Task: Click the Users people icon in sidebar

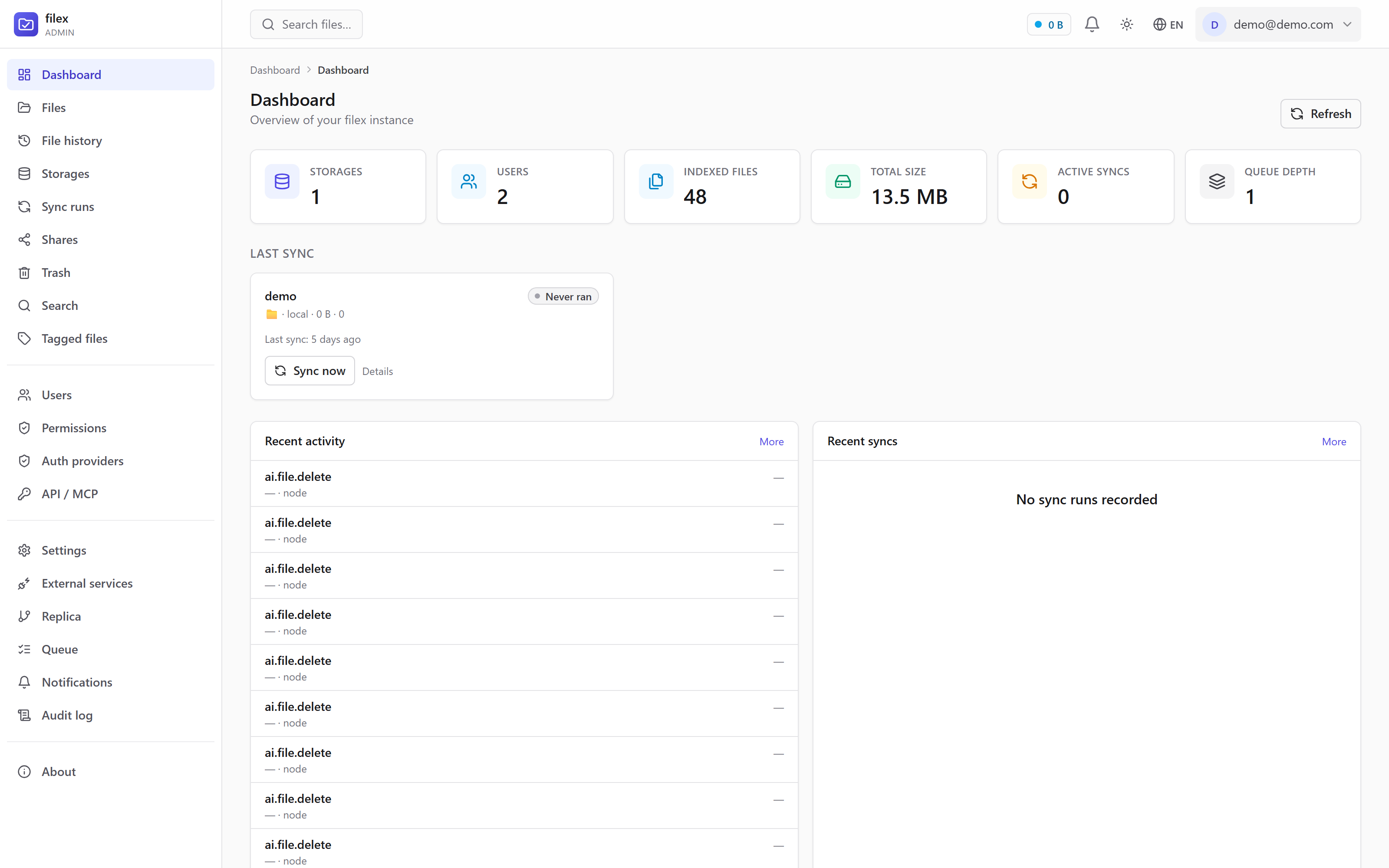Action: pyautogui.click(x=24, y=395)
